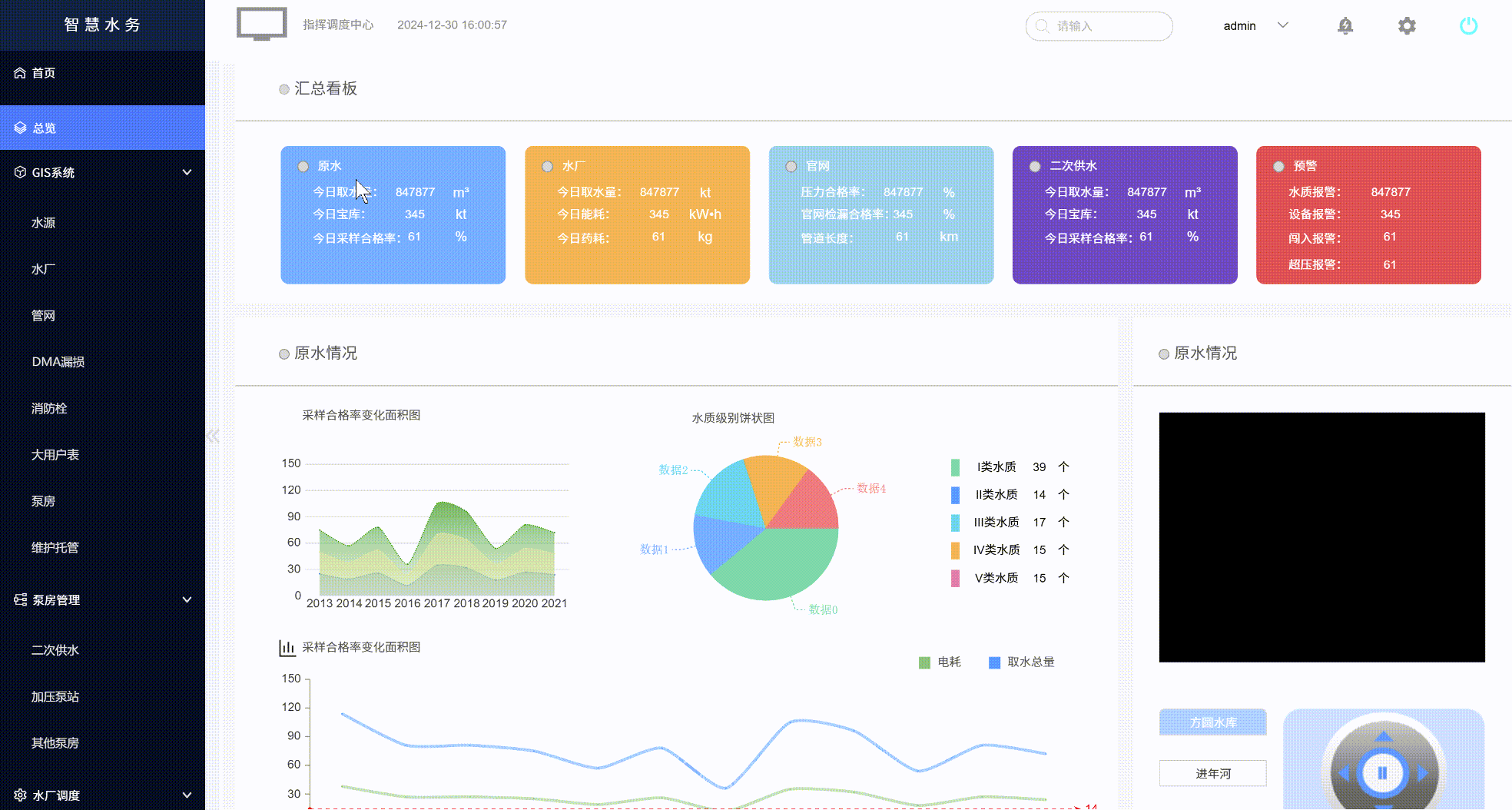Click the radio dot on 二次供水 card
Viewport: 1512px width, 810px height.
coord(1035,167)
